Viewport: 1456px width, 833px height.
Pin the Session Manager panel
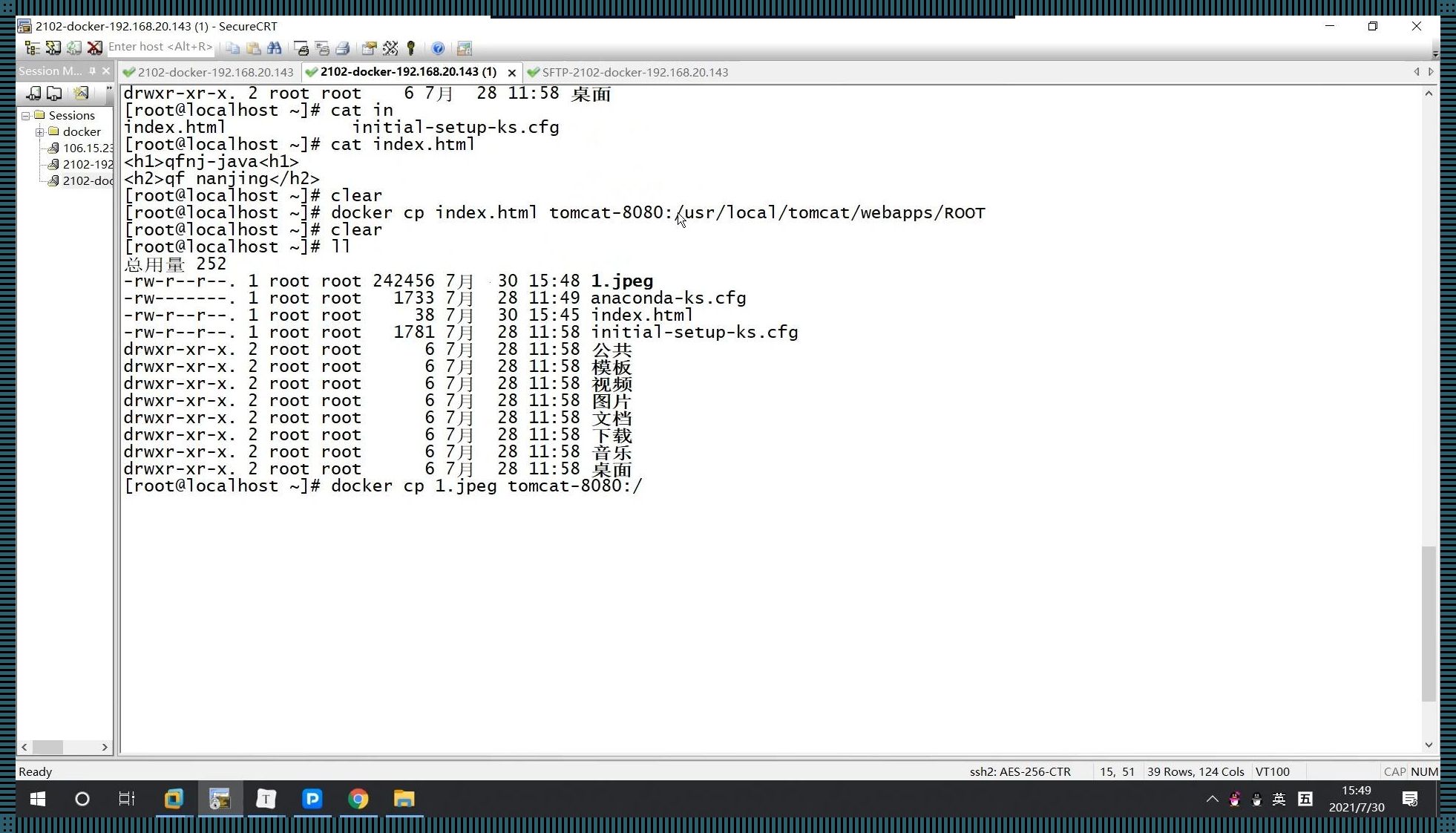(x=92, y=71)
